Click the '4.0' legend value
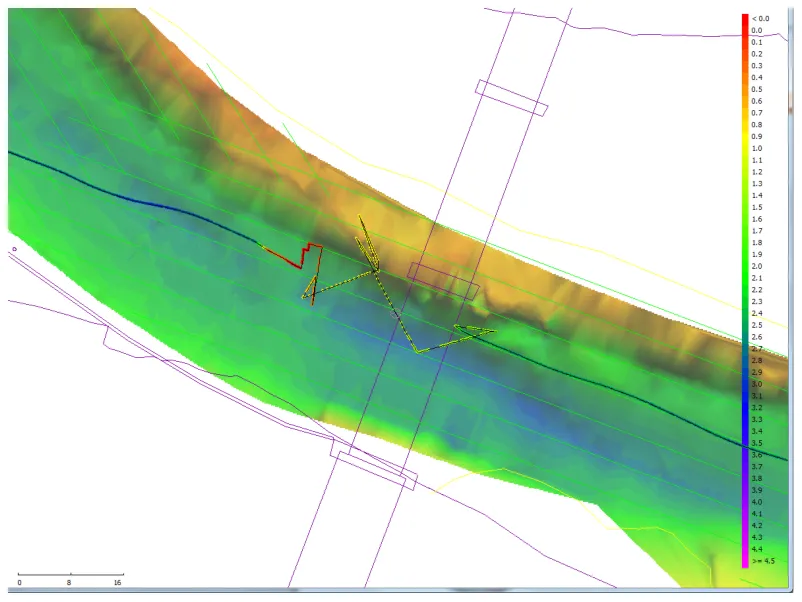This screenshot has height=602, width=802. click(x=756, y=502)
